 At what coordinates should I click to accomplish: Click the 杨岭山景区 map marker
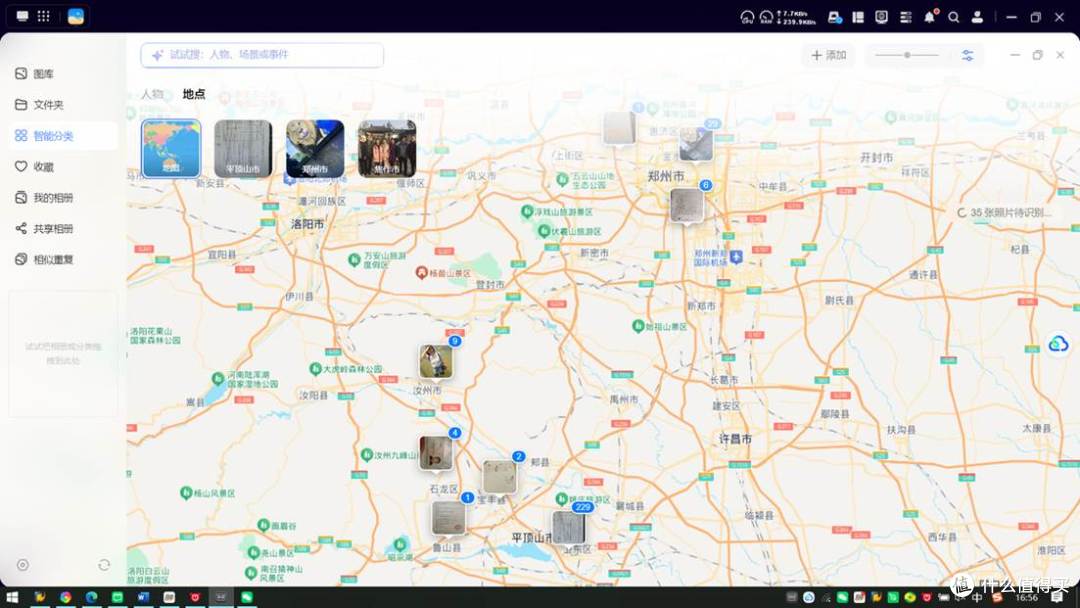click(422, 273)
